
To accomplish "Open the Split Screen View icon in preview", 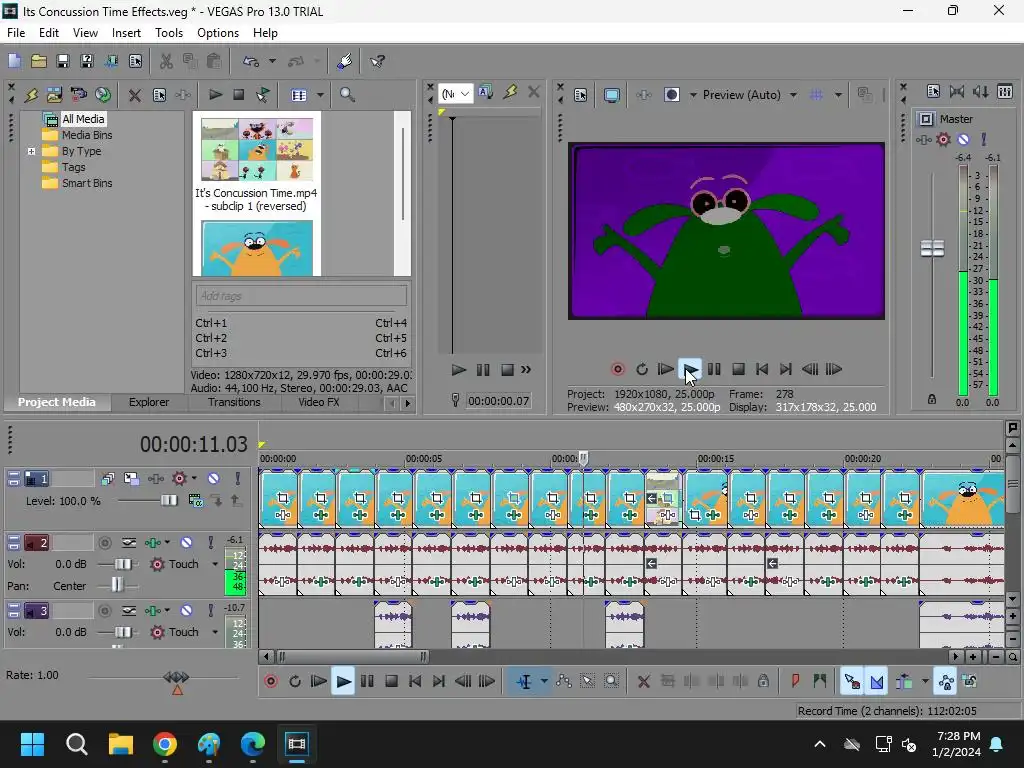I will 671,95.
